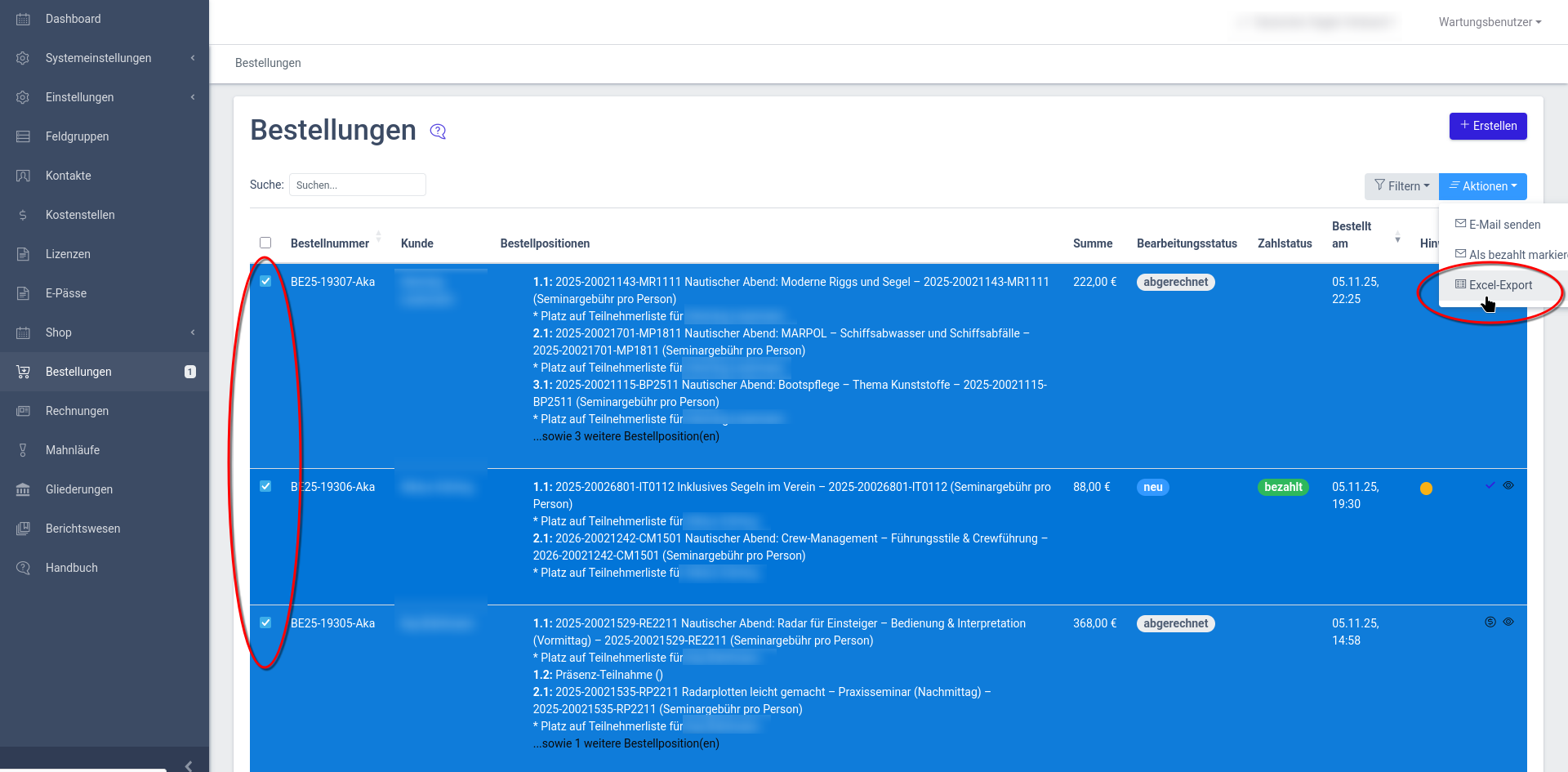Uncheck the checkbox for order BE25-19305-Aka
The height and width of the screenshot is (772, 1568).
265,623
